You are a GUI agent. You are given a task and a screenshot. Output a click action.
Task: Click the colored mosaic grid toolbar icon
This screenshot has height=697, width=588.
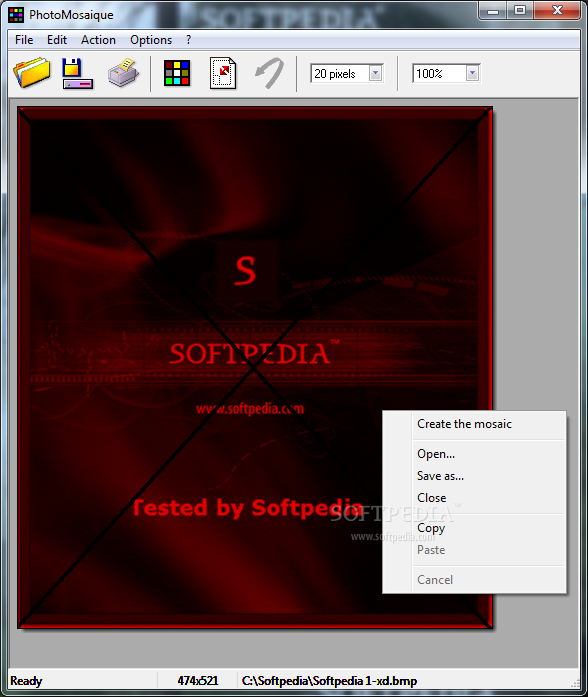(x=177, y=73)
